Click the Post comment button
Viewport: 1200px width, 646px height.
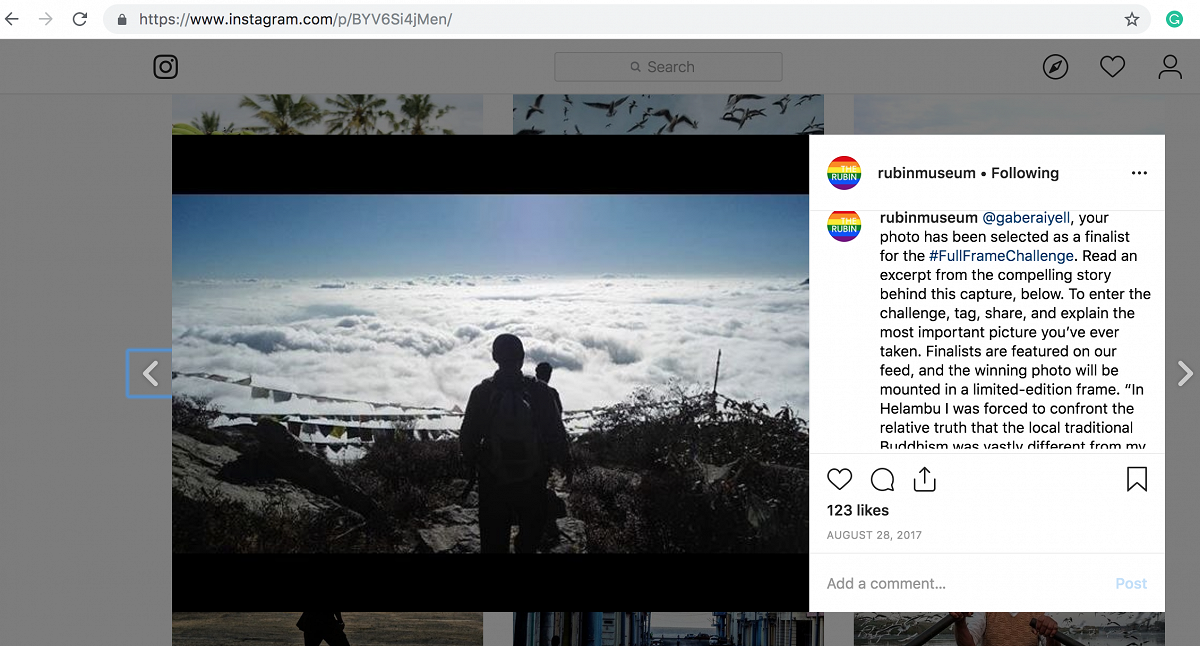(1131, 583)
